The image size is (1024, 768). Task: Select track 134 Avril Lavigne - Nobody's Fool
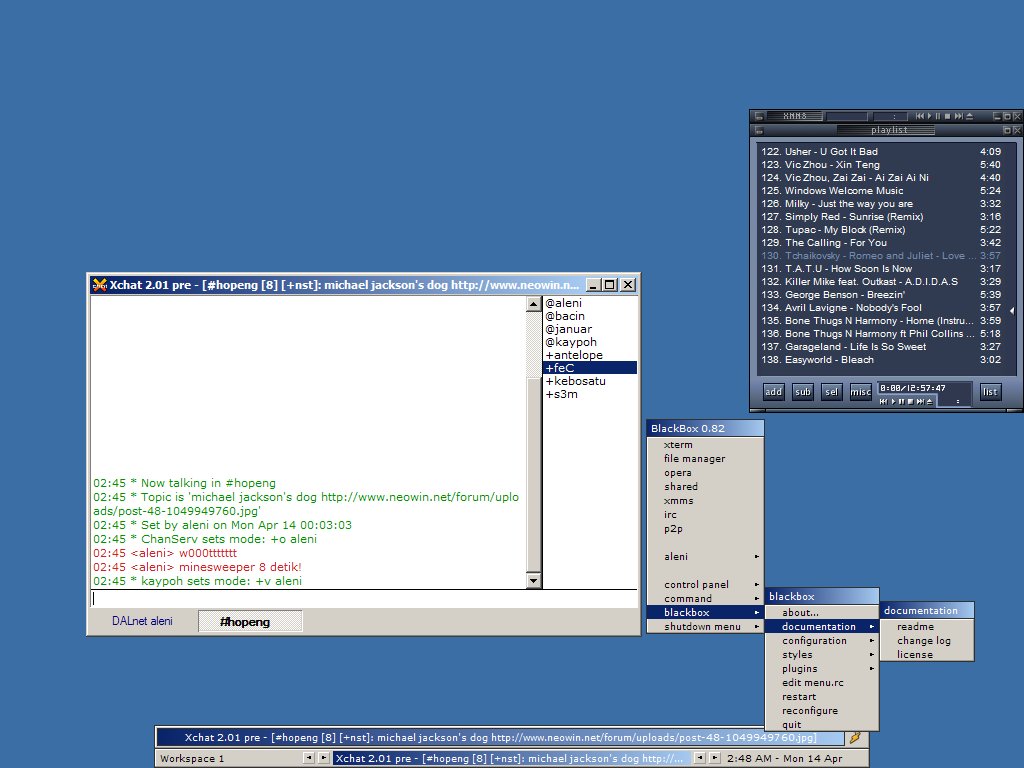click(x=881, y=308)
